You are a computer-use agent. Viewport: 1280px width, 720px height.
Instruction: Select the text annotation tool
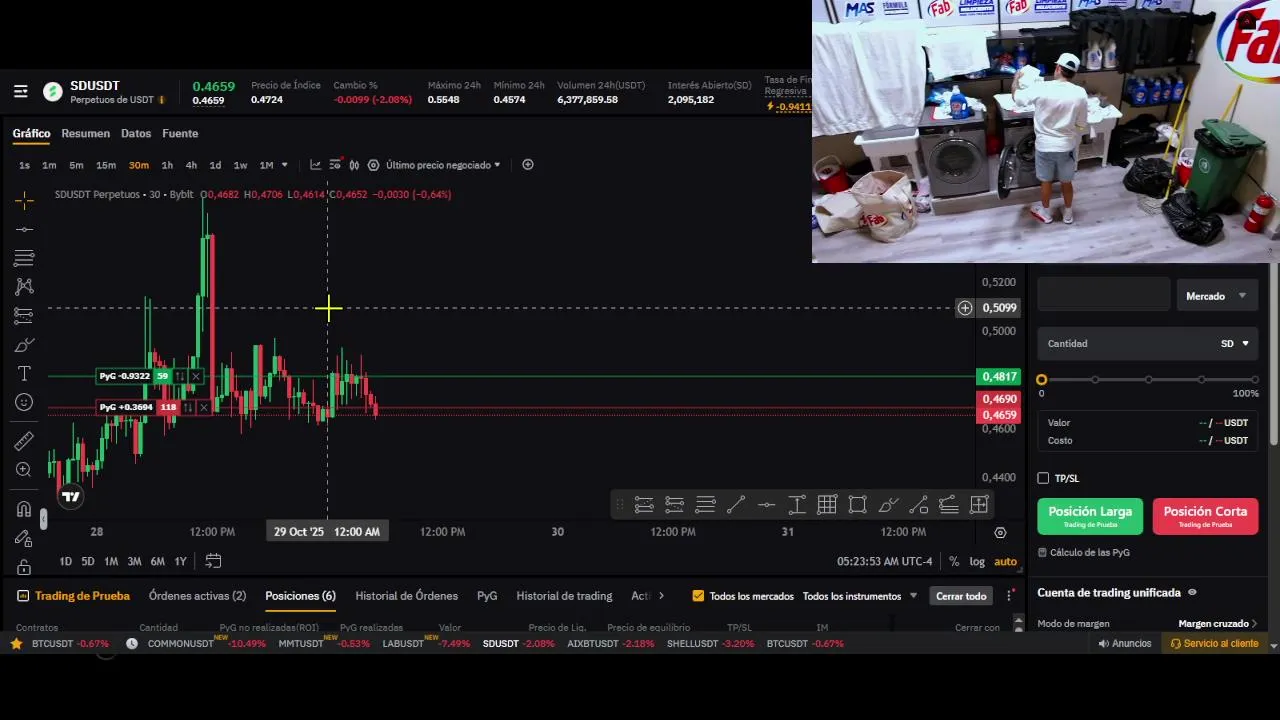coord(24,373)
